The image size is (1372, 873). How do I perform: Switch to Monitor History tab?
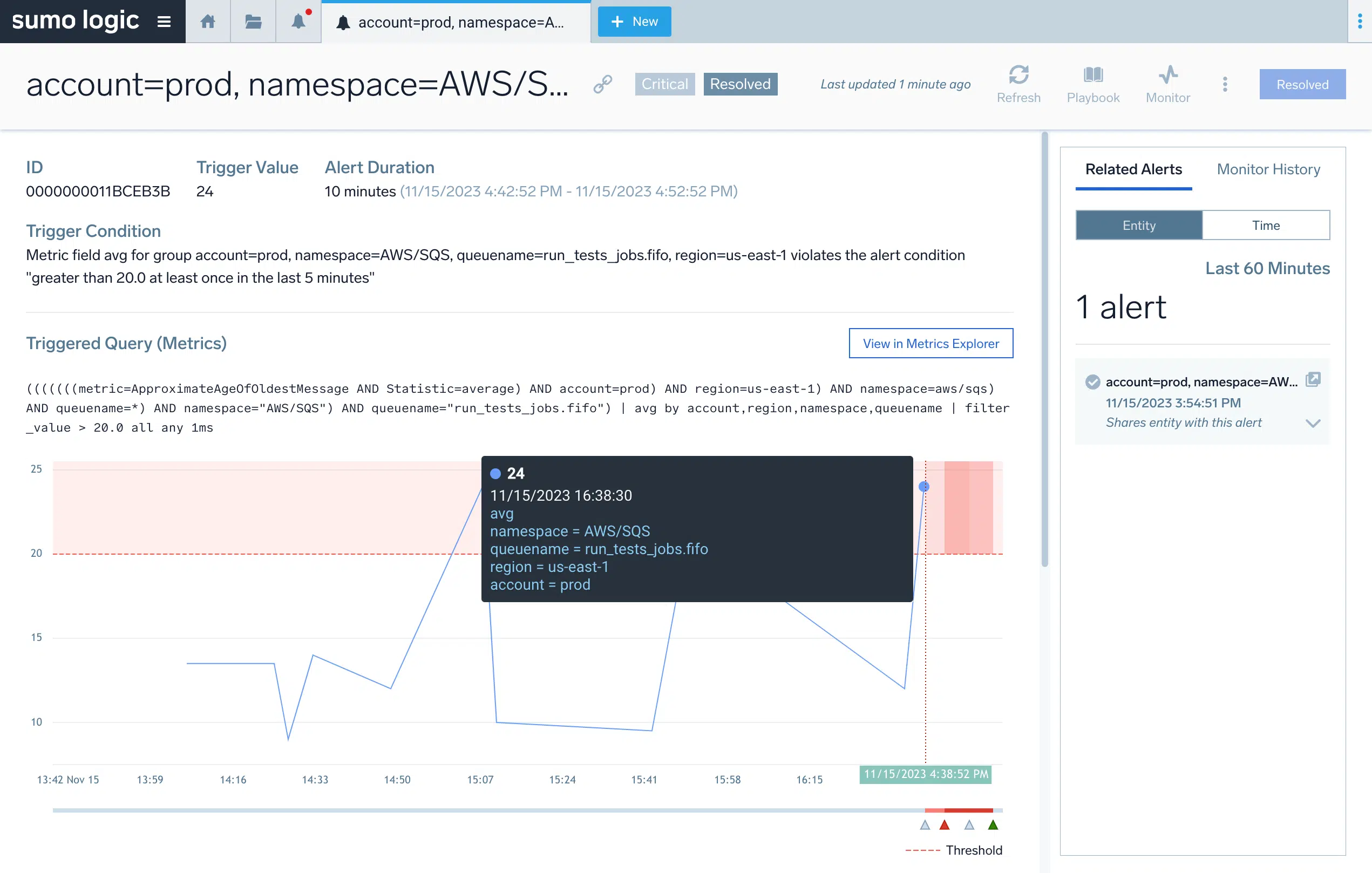[x=1268, y=169]
